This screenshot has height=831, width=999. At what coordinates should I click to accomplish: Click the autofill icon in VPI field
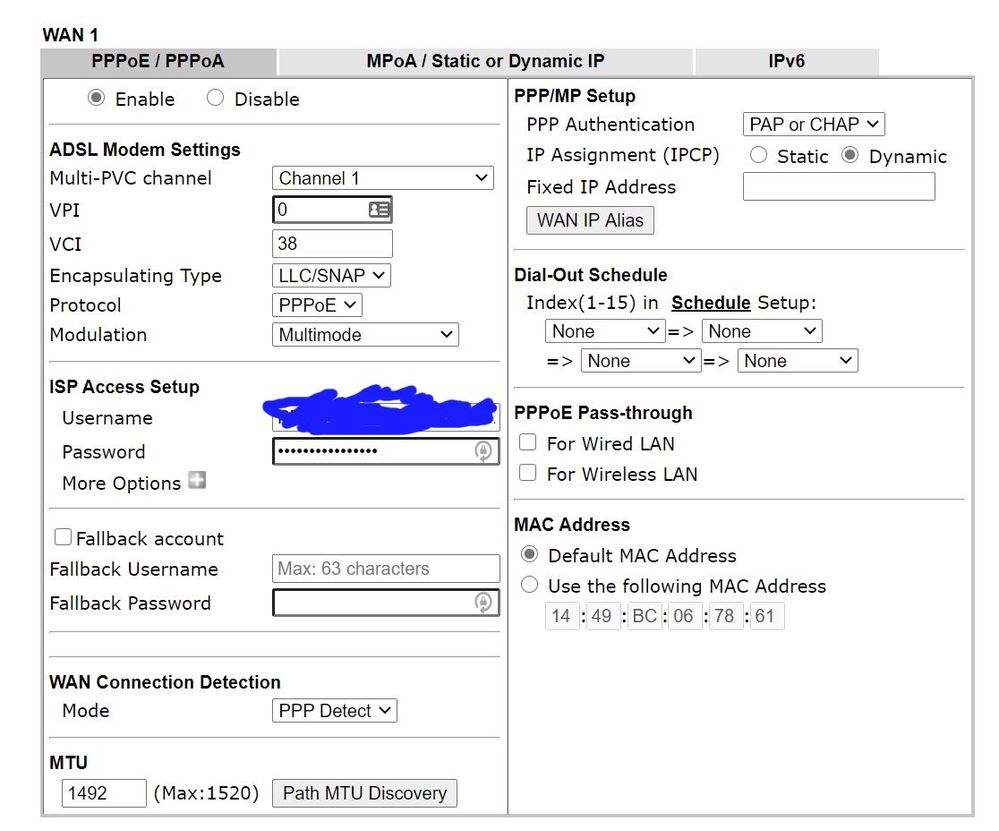[x=379, y=210]
